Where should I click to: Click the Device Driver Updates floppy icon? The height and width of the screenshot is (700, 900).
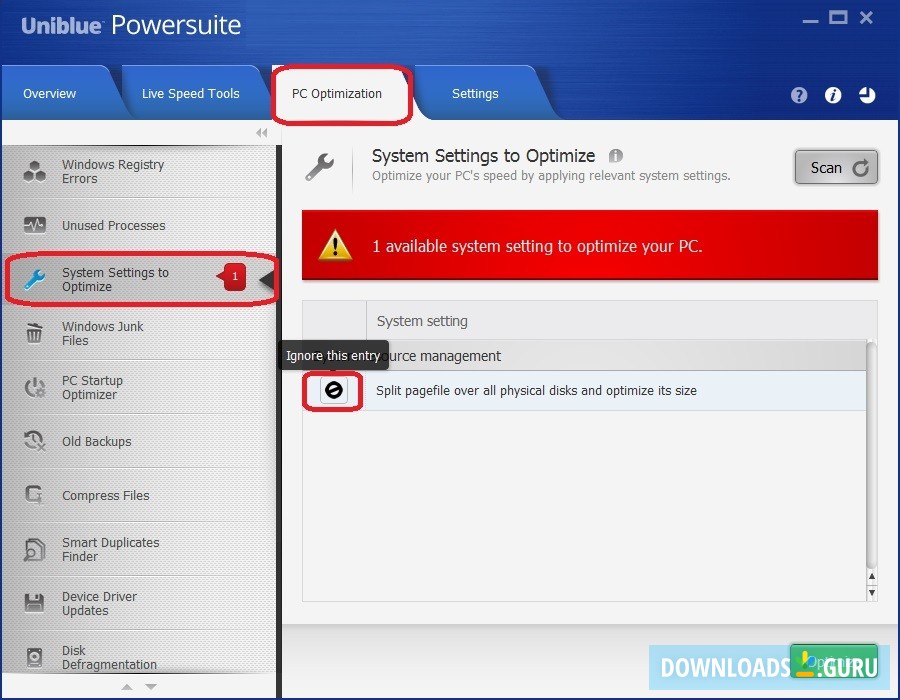point(34,603)
